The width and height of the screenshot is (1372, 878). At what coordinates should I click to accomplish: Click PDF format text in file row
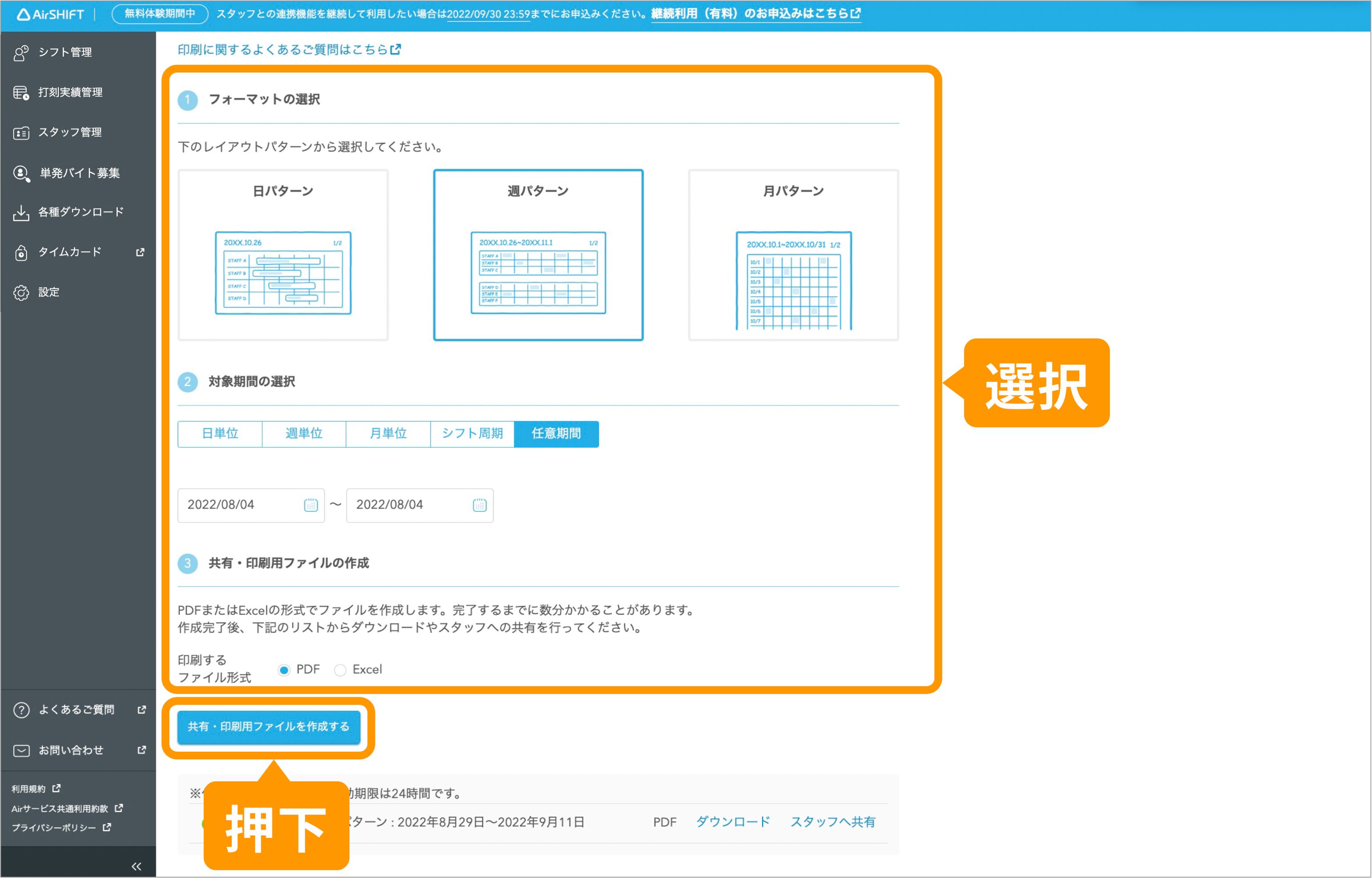(665, 822)
